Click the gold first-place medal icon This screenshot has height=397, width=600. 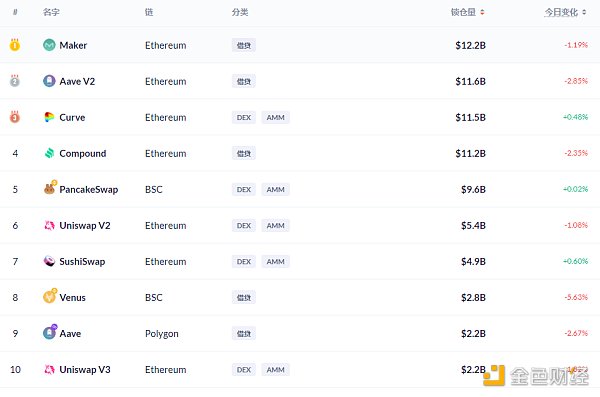click(x=15, y=45)
